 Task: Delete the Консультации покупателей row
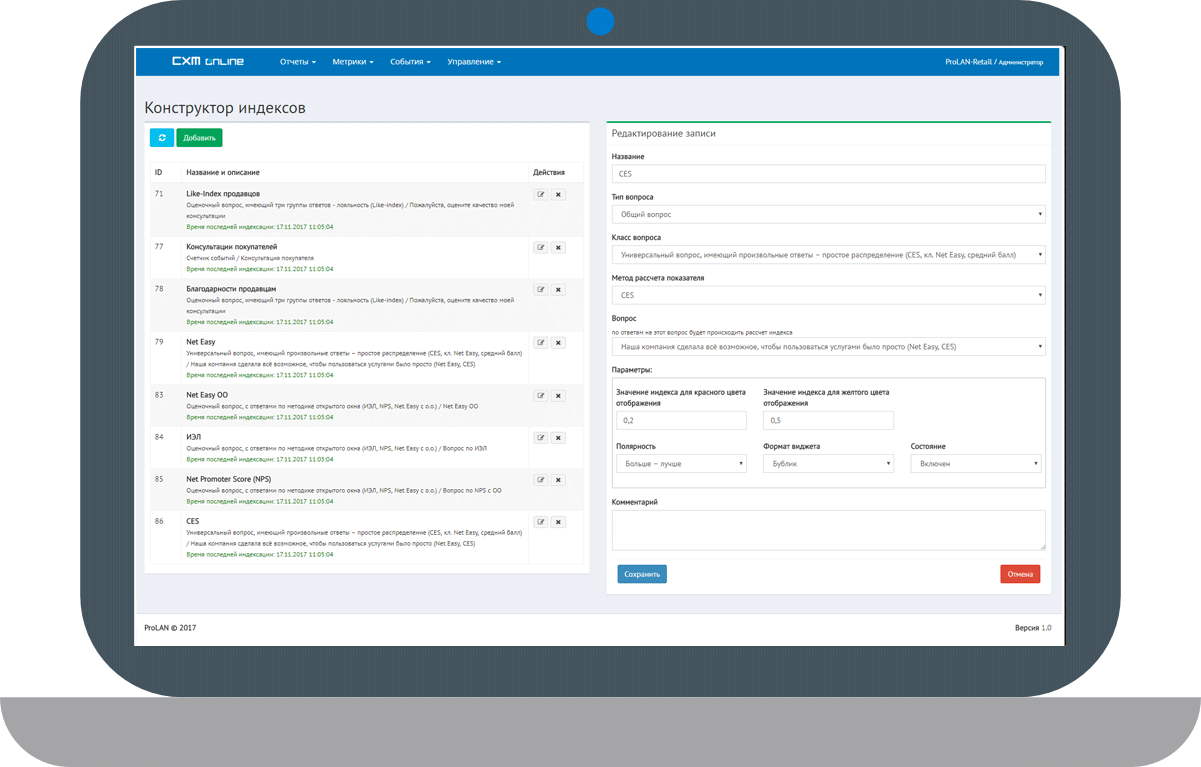(558, 248)
